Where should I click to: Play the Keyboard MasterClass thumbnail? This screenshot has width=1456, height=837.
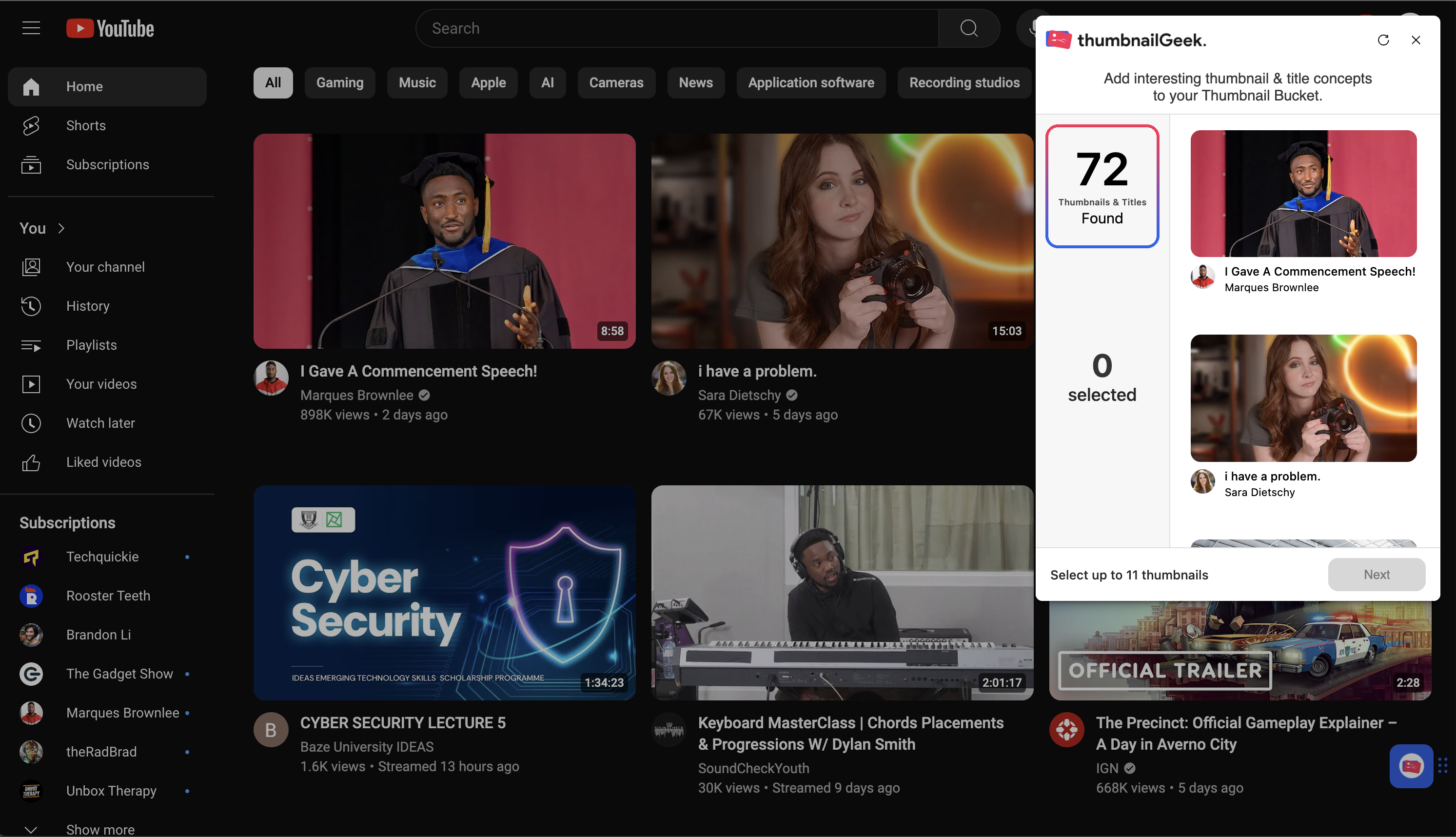[x=842, y=593]
